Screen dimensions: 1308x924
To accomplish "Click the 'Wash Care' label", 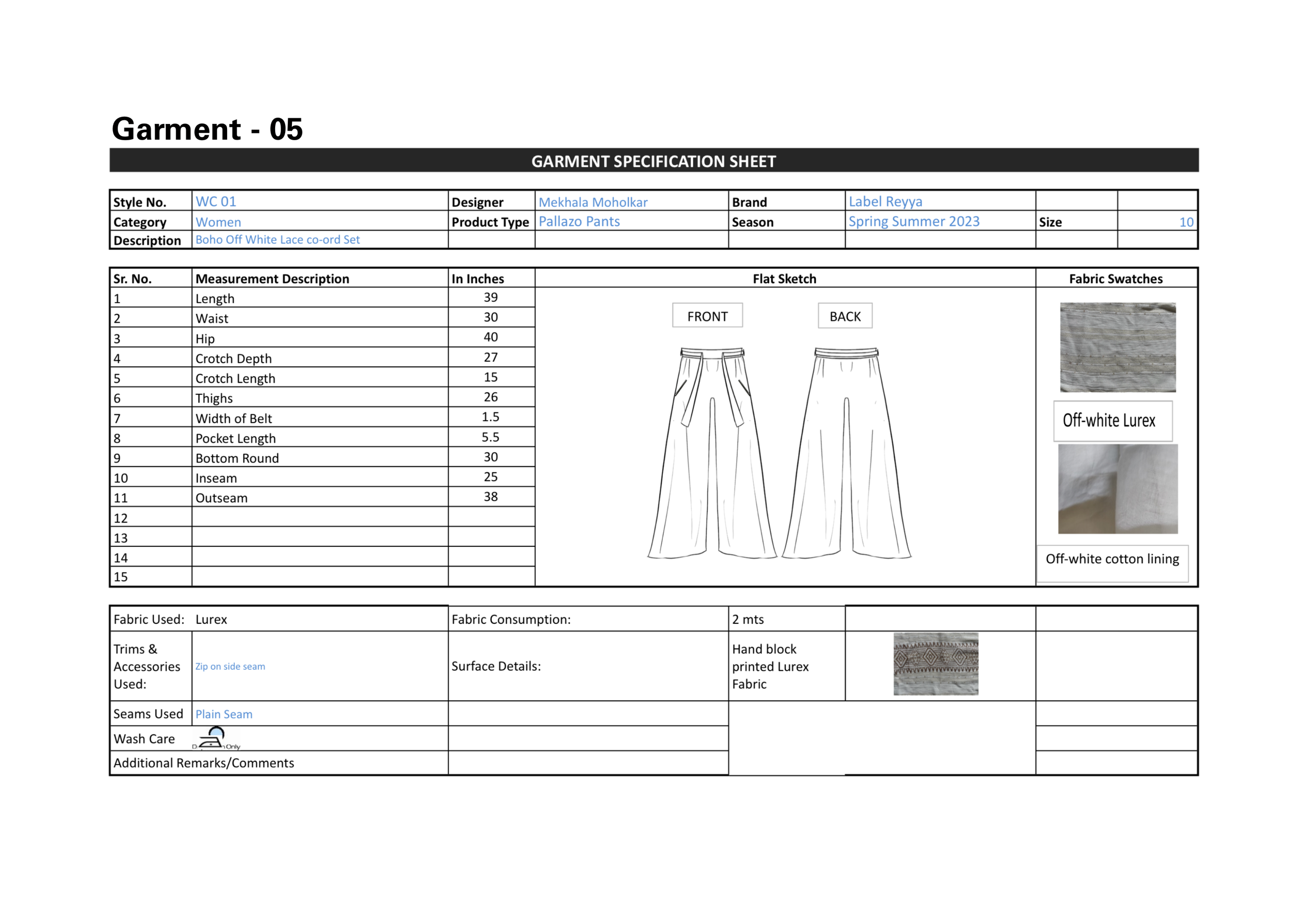I will [x=144, y=739].
